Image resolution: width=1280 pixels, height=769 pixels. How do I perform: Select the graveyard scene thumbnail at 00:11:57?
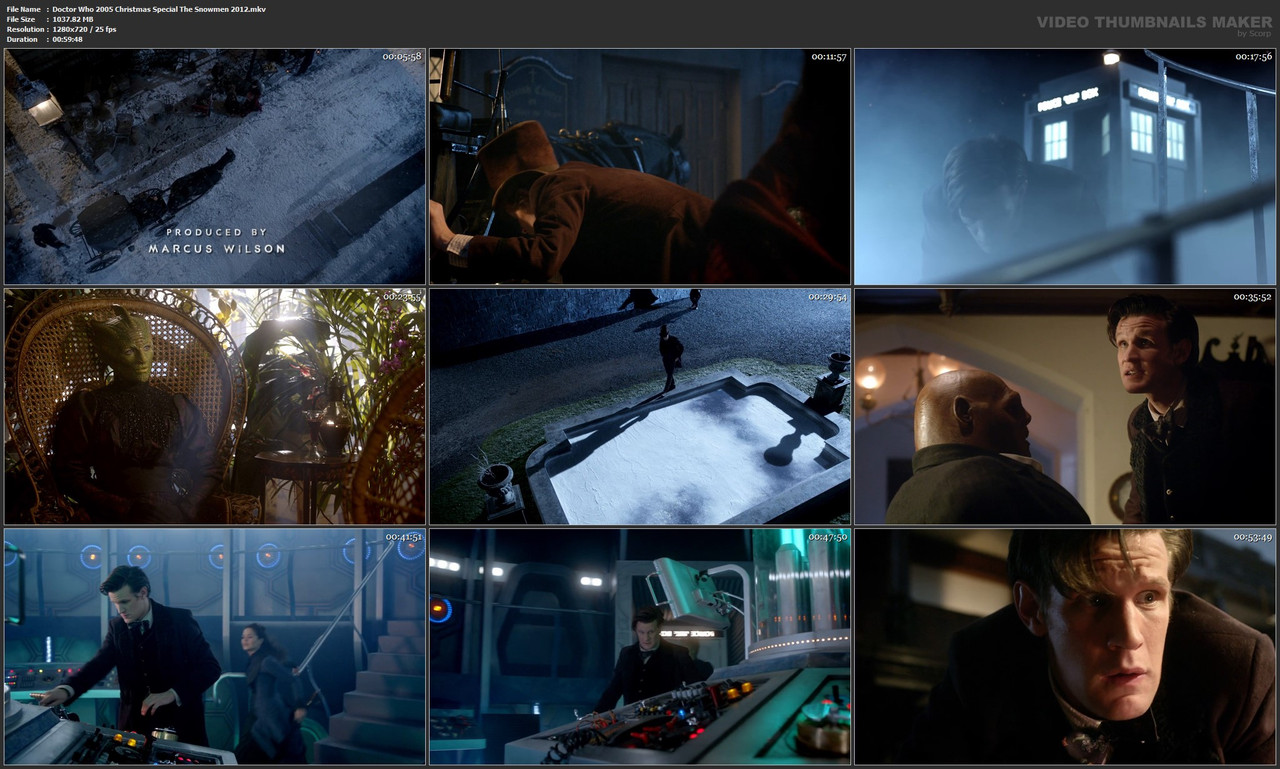click(x=639, y=166)
